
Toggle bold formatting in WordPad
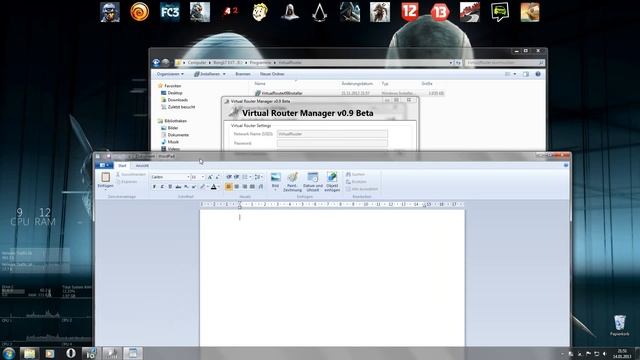pyautogui.click(x=154, y=187)
